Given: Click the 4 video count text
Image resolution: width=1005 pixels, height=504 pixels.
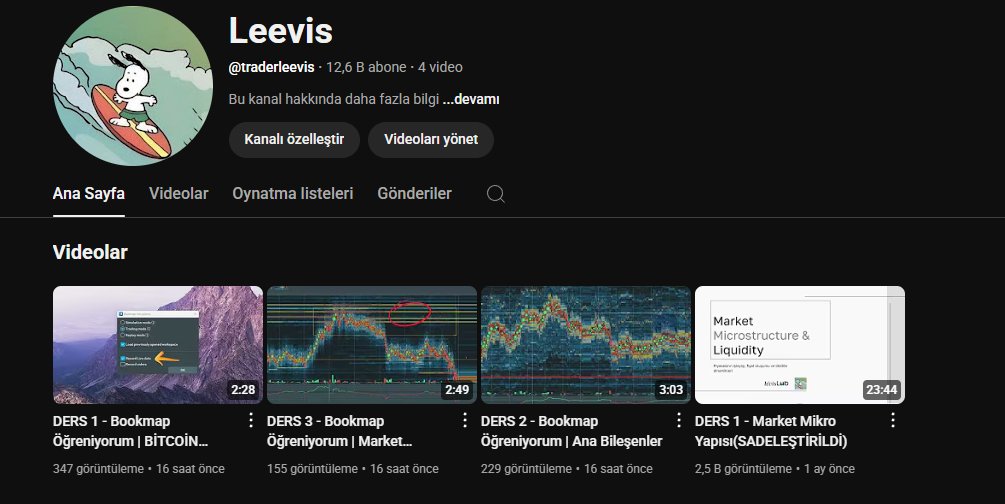Looking at the screenshot, I should click(440, 67).
